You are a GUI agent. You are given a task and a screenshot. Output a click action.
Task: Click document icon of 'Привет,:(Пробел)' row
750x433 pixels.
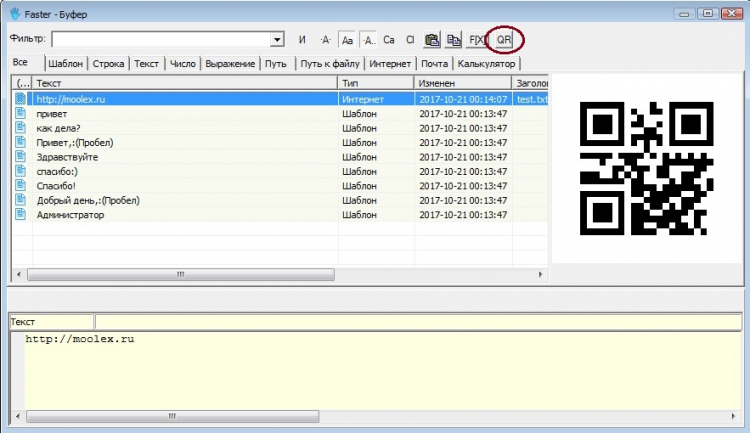(x=20, y=142)
